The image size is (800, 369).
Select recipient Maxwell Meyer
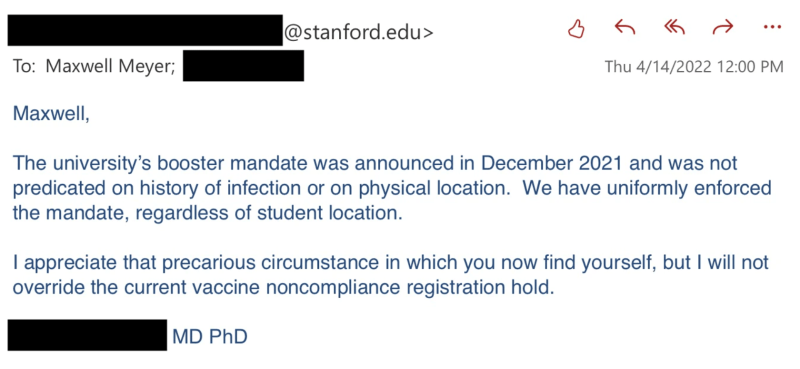click(x=111, y=67)
